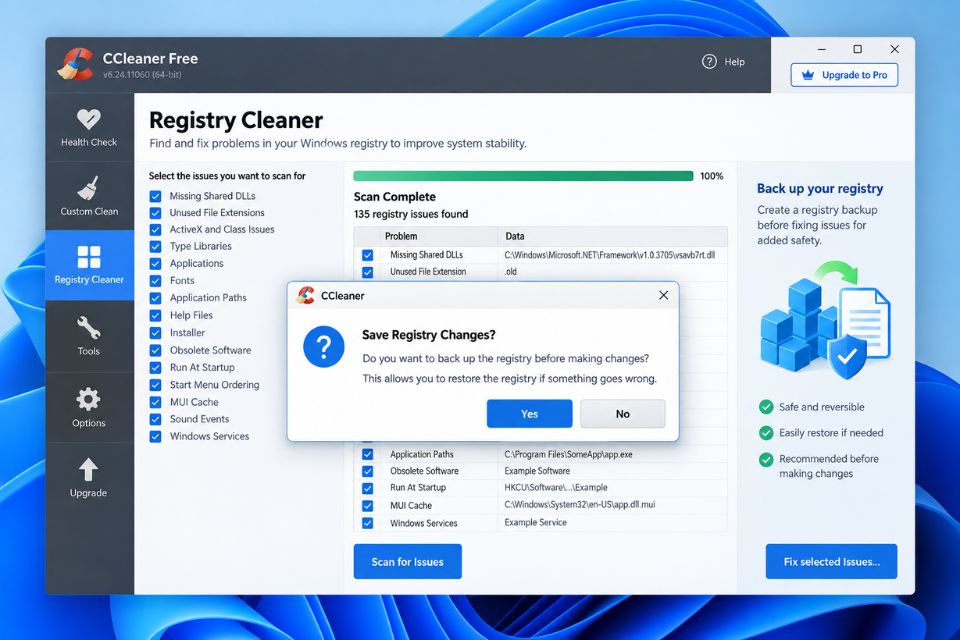
Task: Uncheck the MUI Cache result row
Action: 367,506
